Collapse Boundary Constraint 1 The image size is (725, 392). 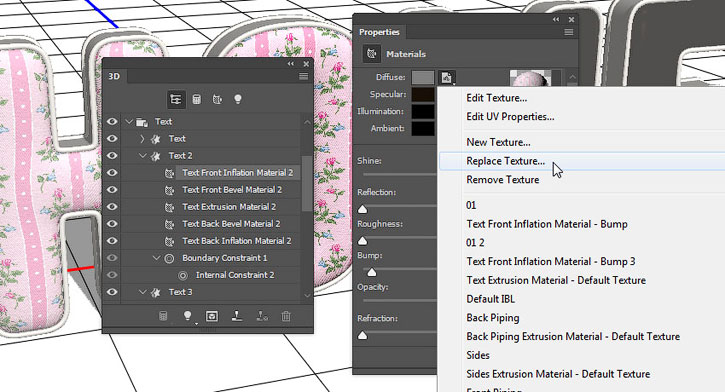(156, 258)
